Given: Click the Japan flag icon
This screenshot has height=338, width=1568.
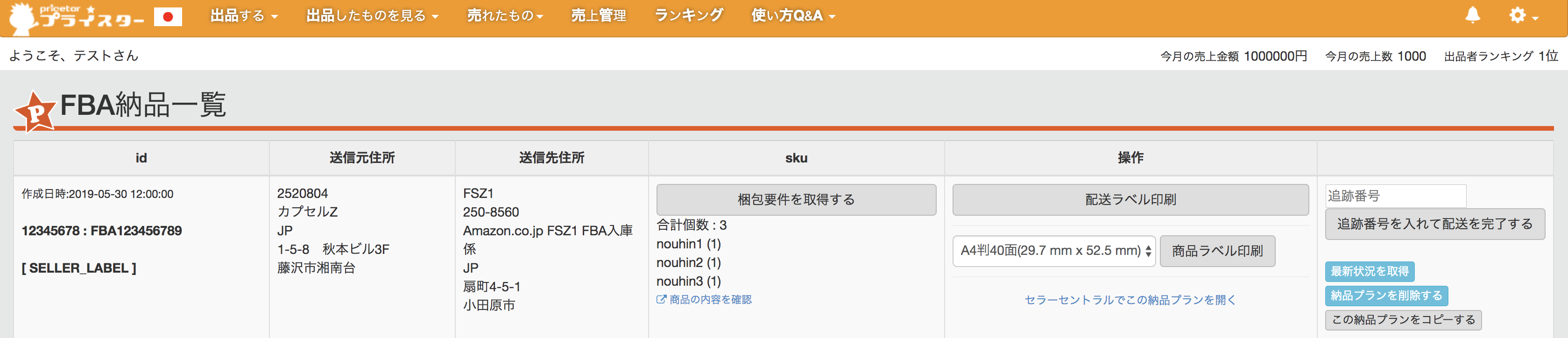Looking at the screenshot, I should point(168,17).
